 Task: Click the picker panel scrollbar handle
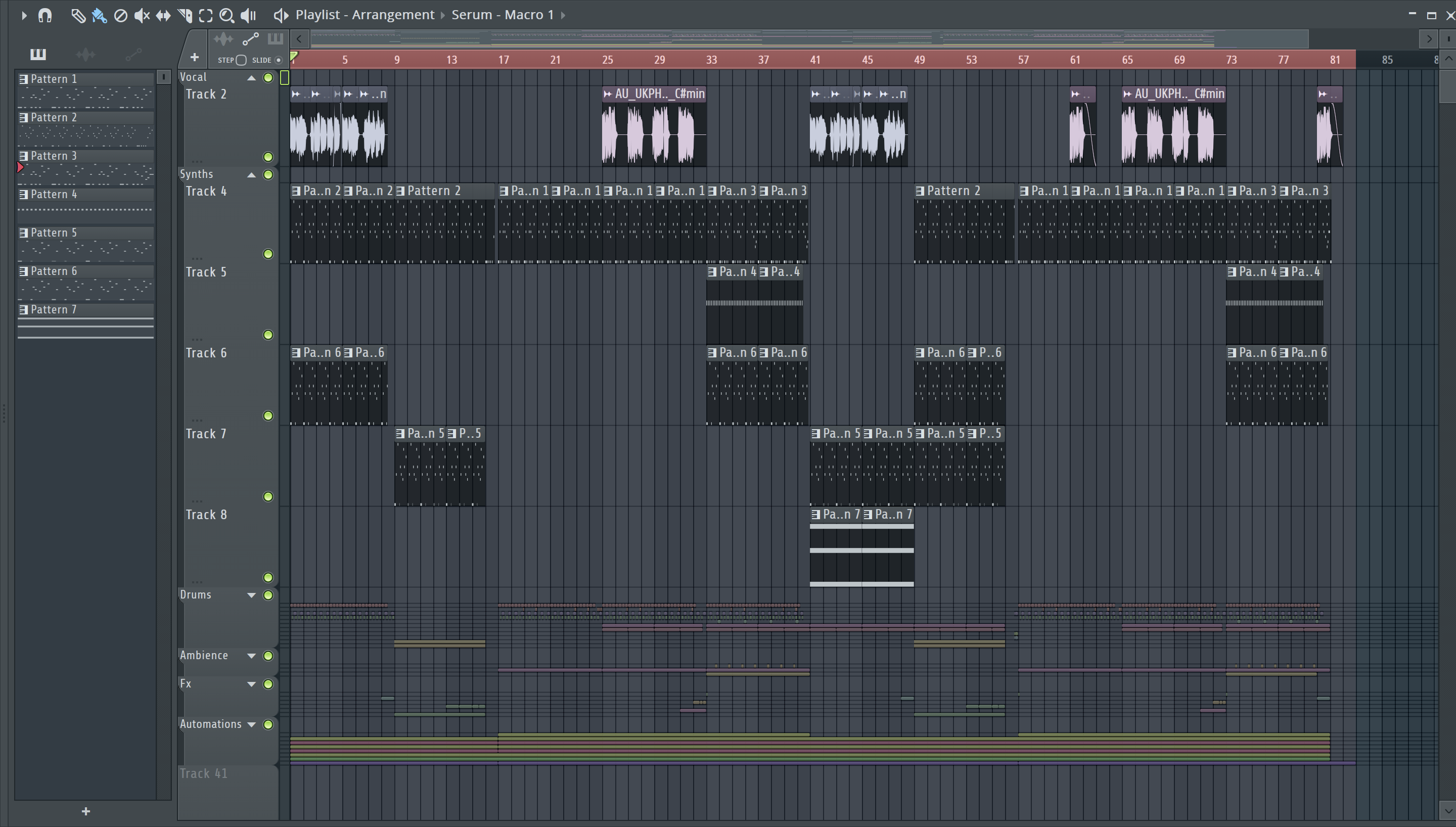[x=163, y=77]
